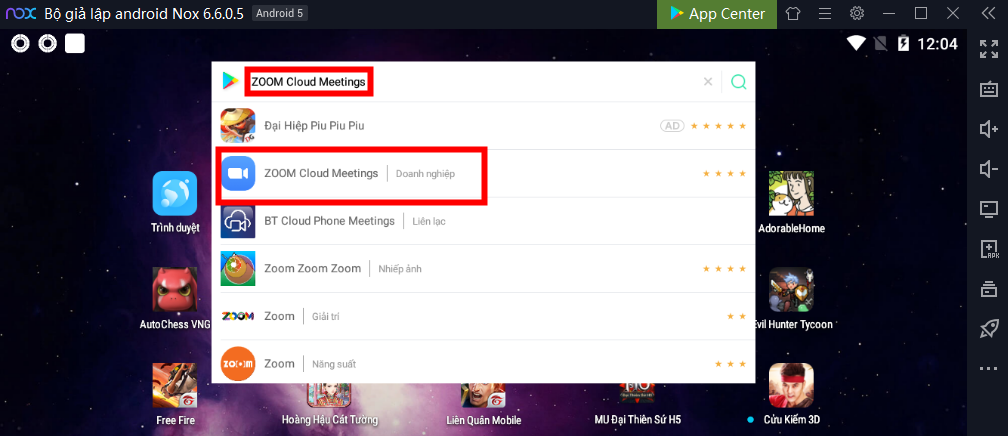Select Zoom Zoom Zoom photography result
The width and height of the screenshot is (1008, 436).
pos(483,269)
